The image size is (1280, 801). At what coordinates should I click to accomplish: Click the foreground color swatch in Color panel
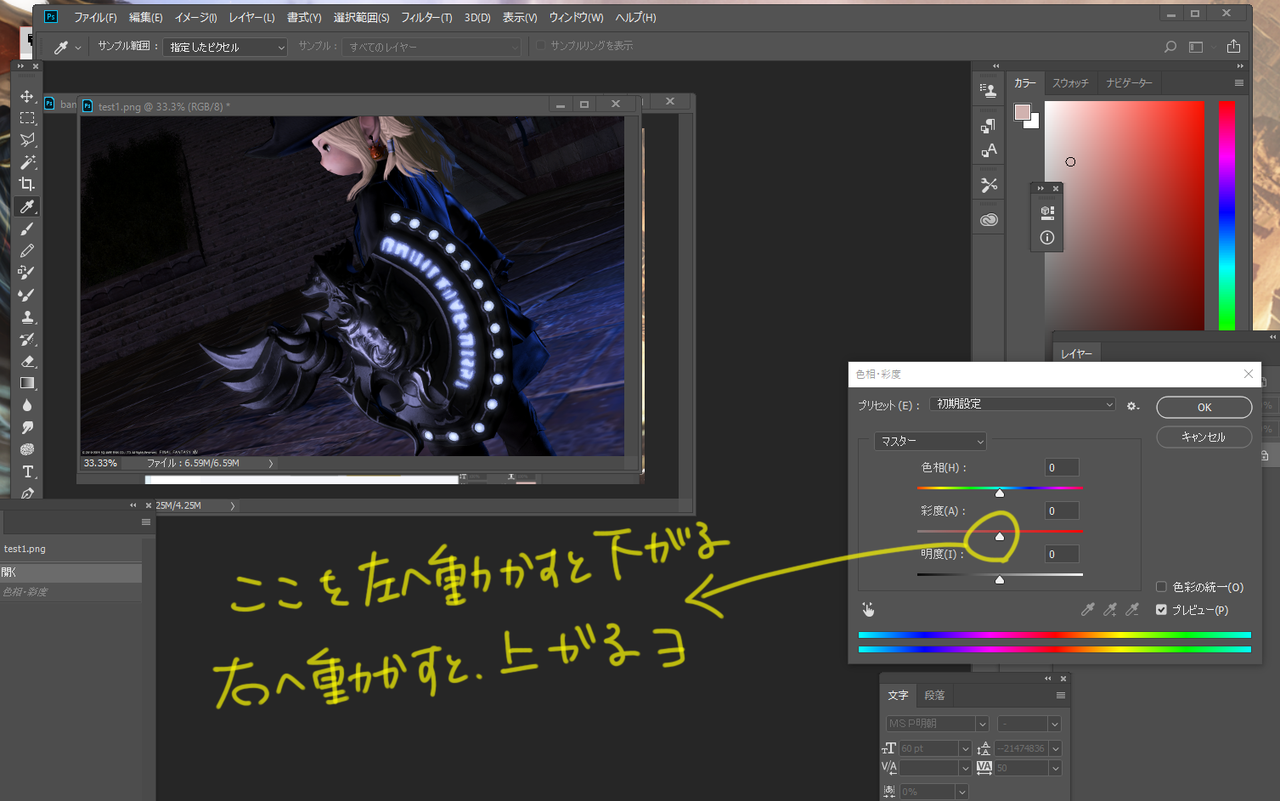(x=1022, y=112)
